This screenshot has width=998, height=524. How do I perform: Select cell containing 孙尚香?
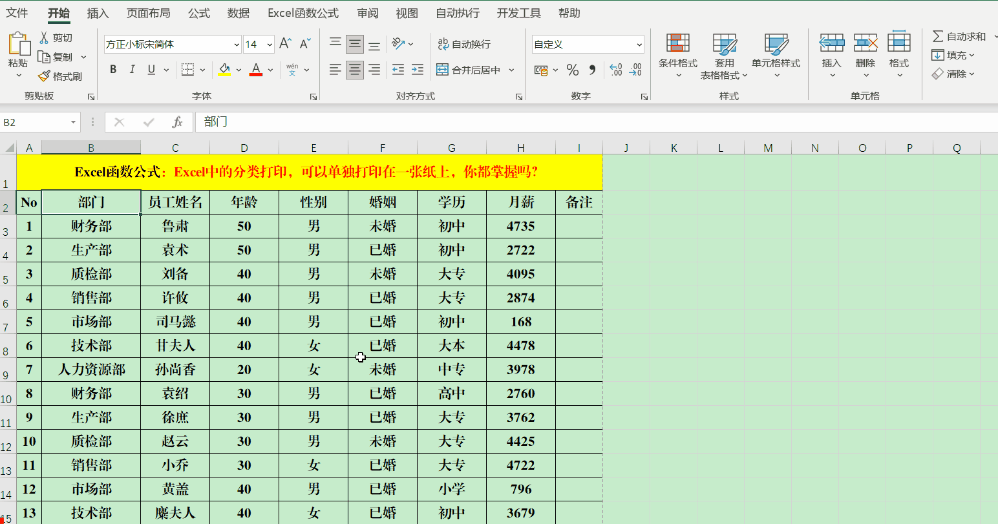(175, 369)
